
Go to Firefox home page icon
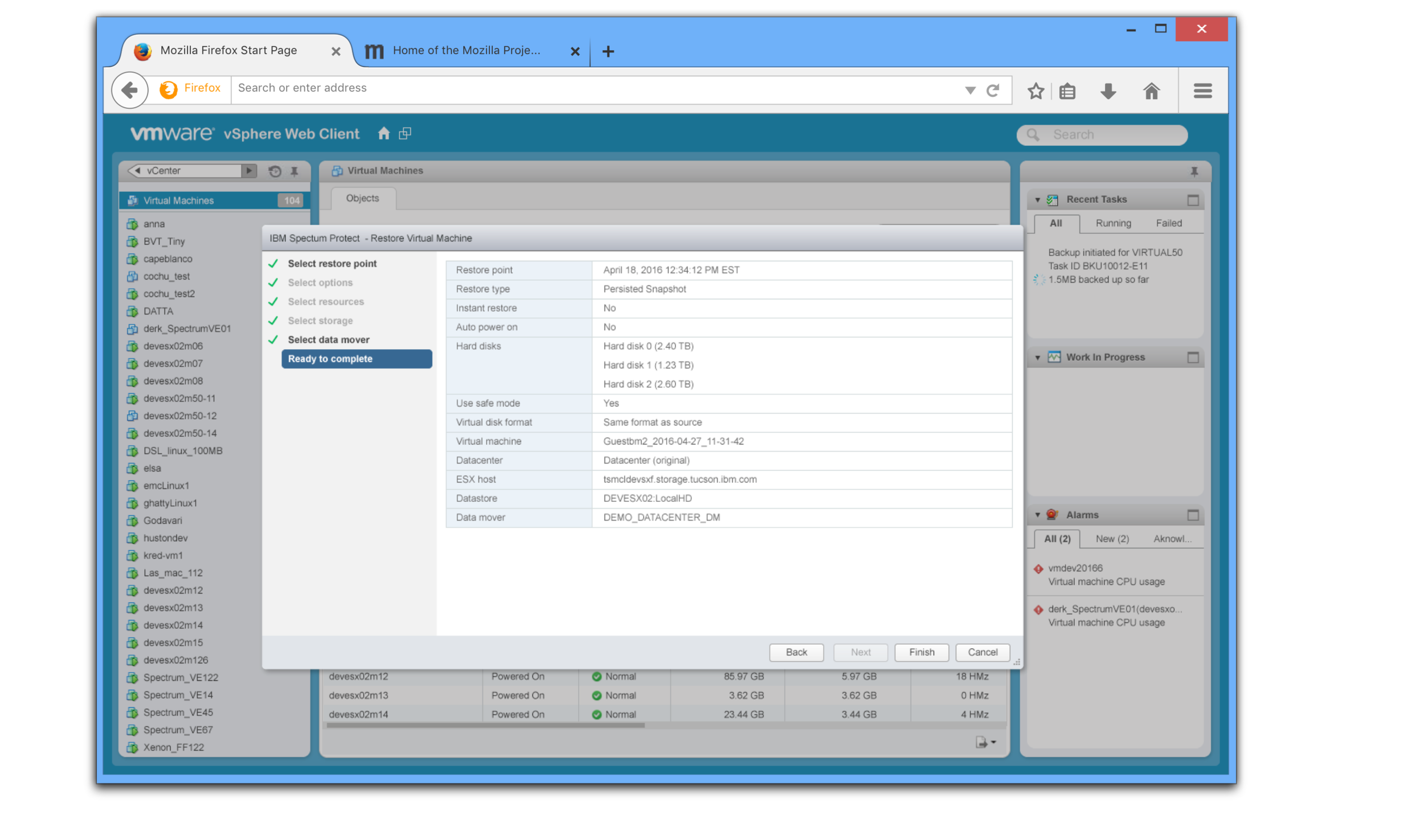(1152, 91)
